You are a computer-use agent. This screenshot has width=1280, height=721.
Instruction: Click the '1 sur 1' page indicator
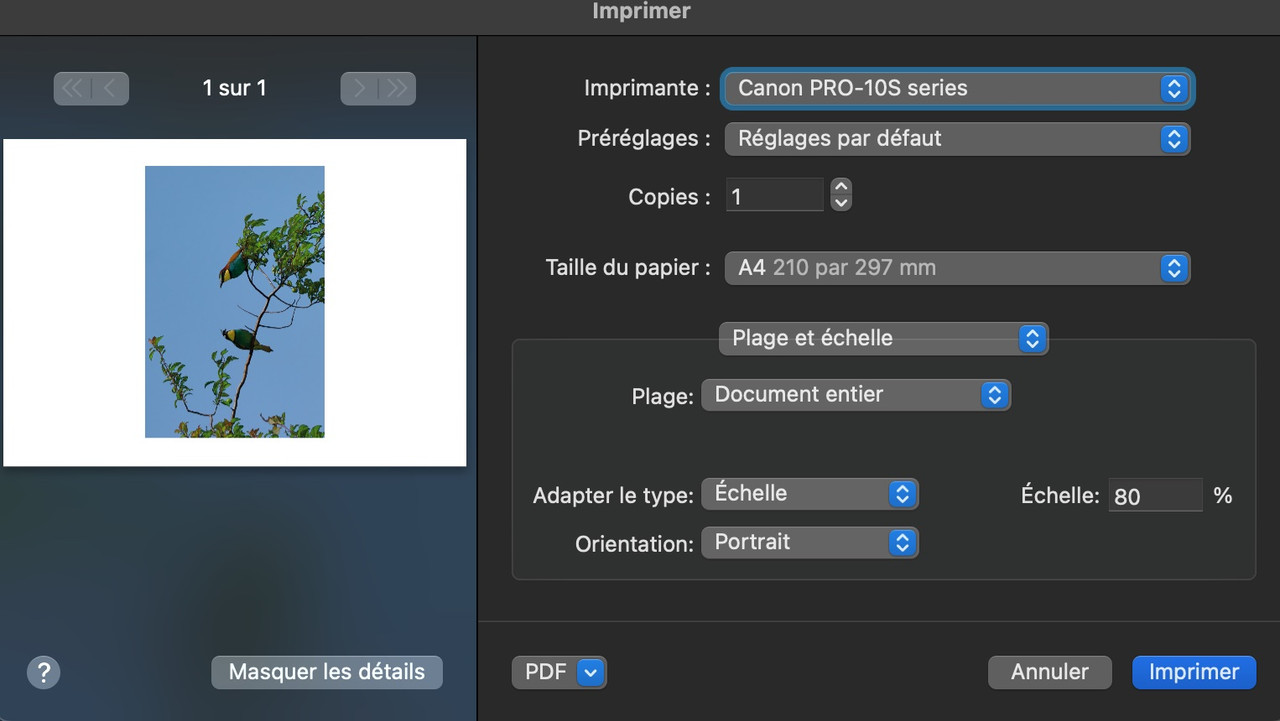coord(234,88)
